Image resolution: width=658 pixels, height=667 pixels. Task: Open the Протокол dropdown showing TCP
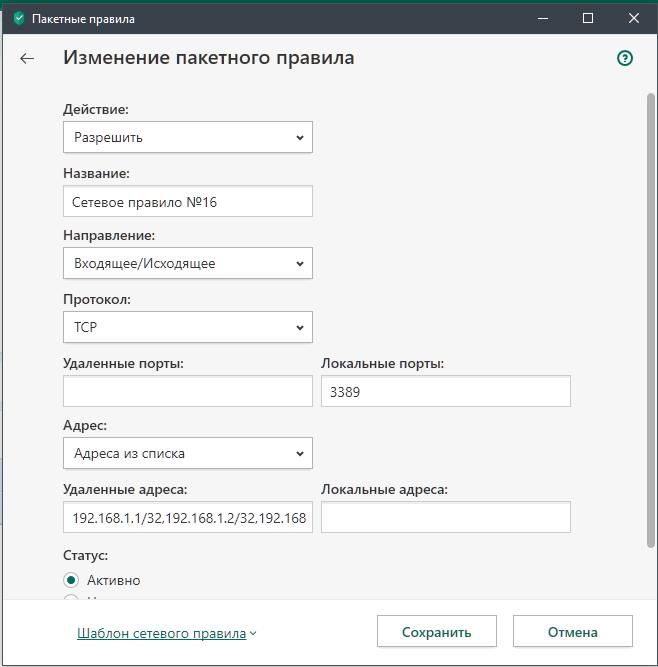[x=188, y=327]
